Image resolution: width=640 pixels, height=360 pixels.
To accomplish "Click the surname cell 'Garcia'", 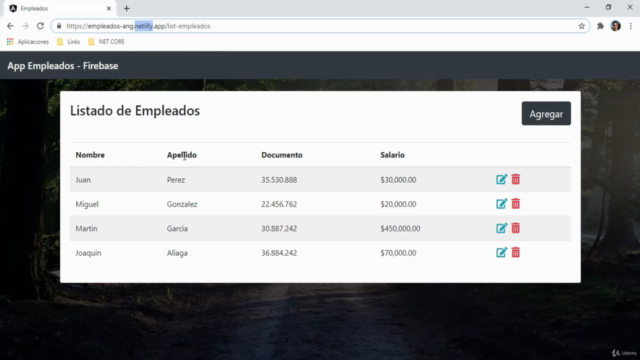I will pyautogui.click(x=177, y=229).
